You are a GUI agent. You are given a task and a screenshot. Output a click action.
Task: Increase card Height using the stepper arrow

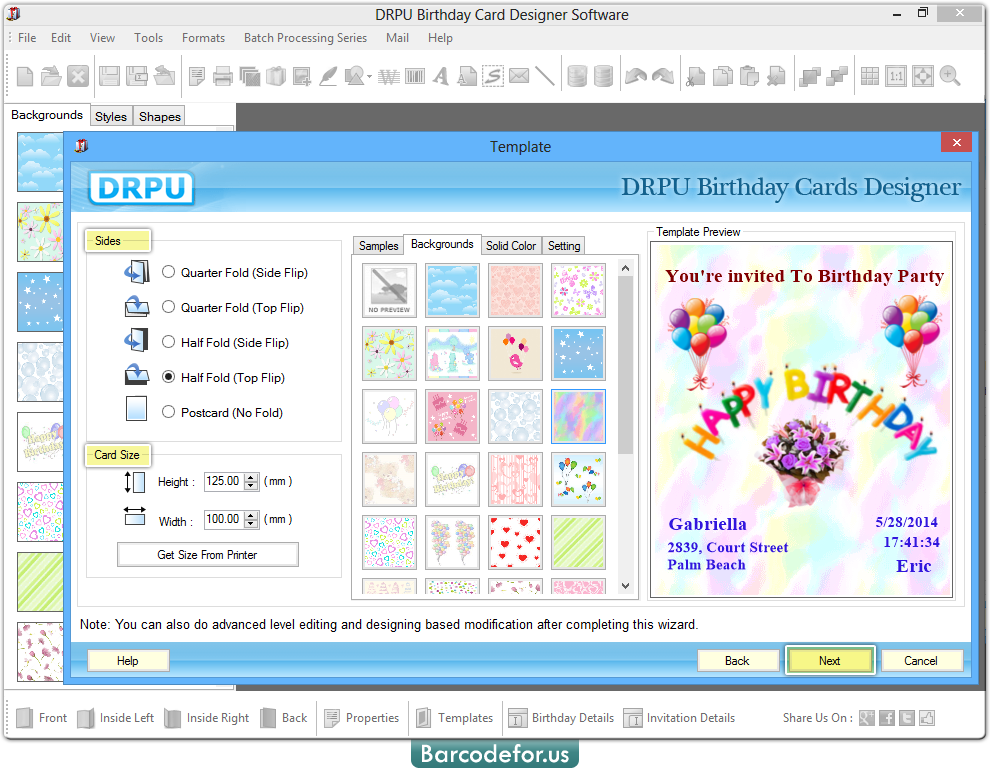[x=251, y=477]
